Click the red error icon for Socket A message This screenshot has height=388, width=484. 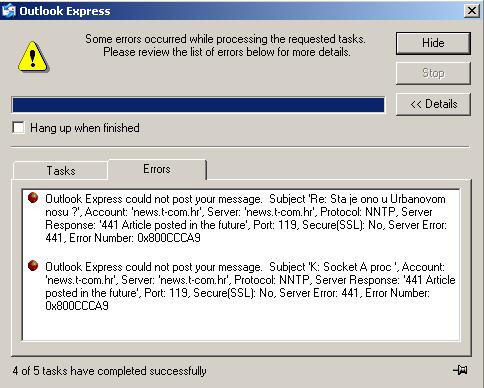[x=33, y=266]
